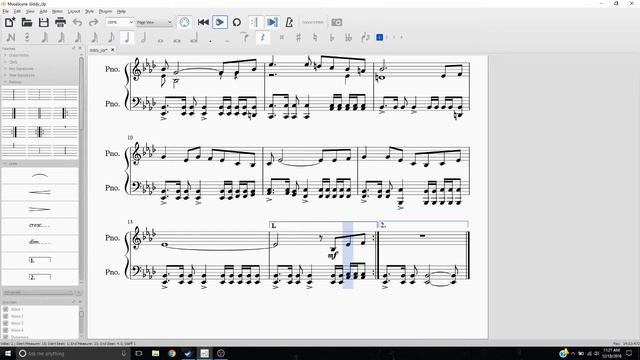Create a new score
640x360 pixels.
[x=10, y=22]
